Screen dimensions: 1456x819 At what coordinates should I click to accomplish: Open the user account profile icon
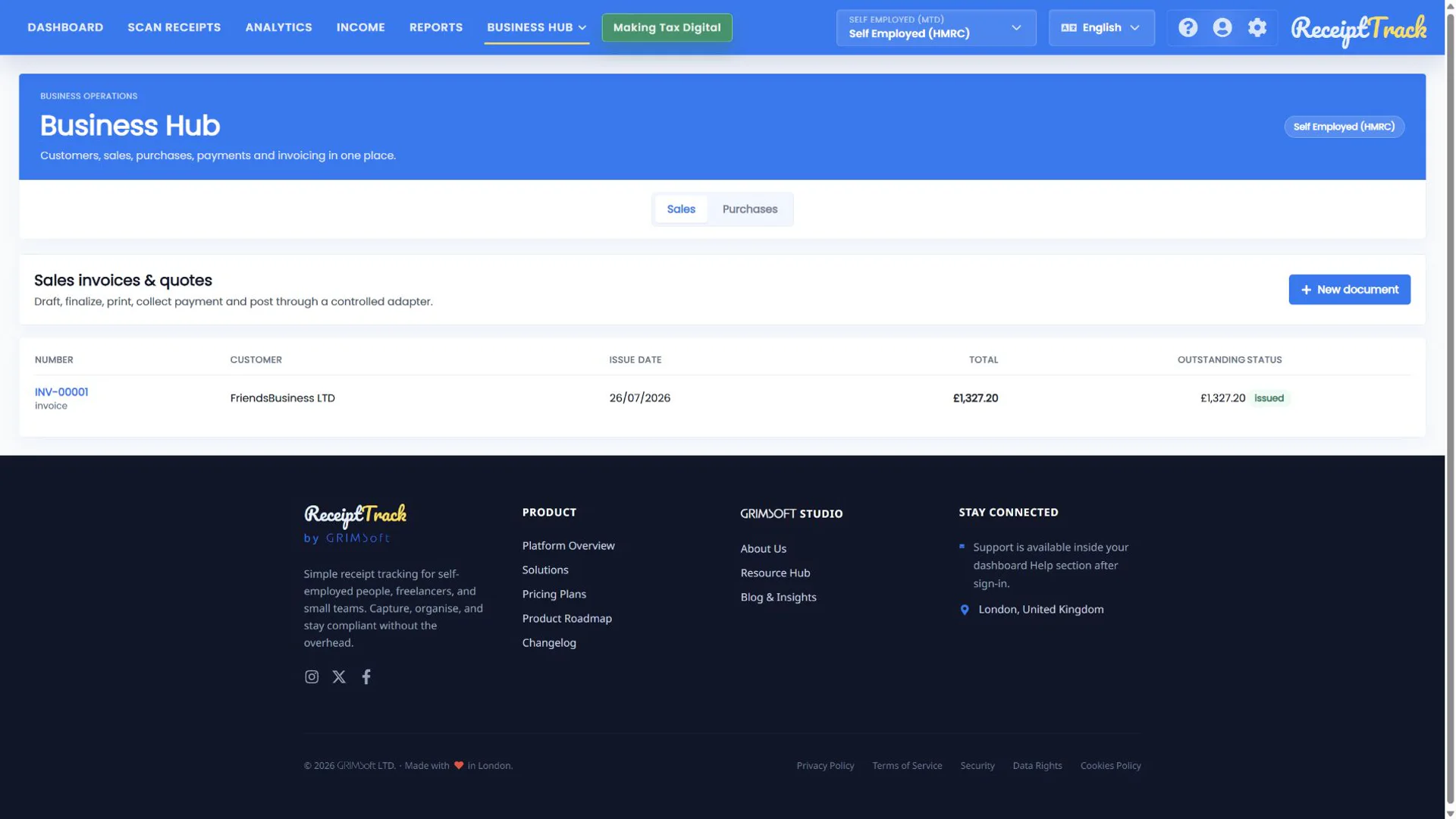coord(1222,28)
